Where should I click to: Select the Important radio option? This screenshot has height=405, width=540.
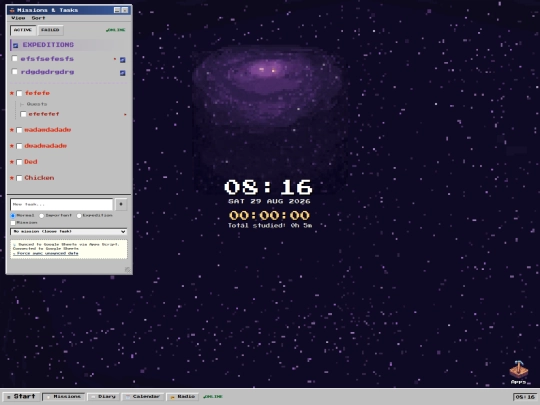(x=42, y=216)
